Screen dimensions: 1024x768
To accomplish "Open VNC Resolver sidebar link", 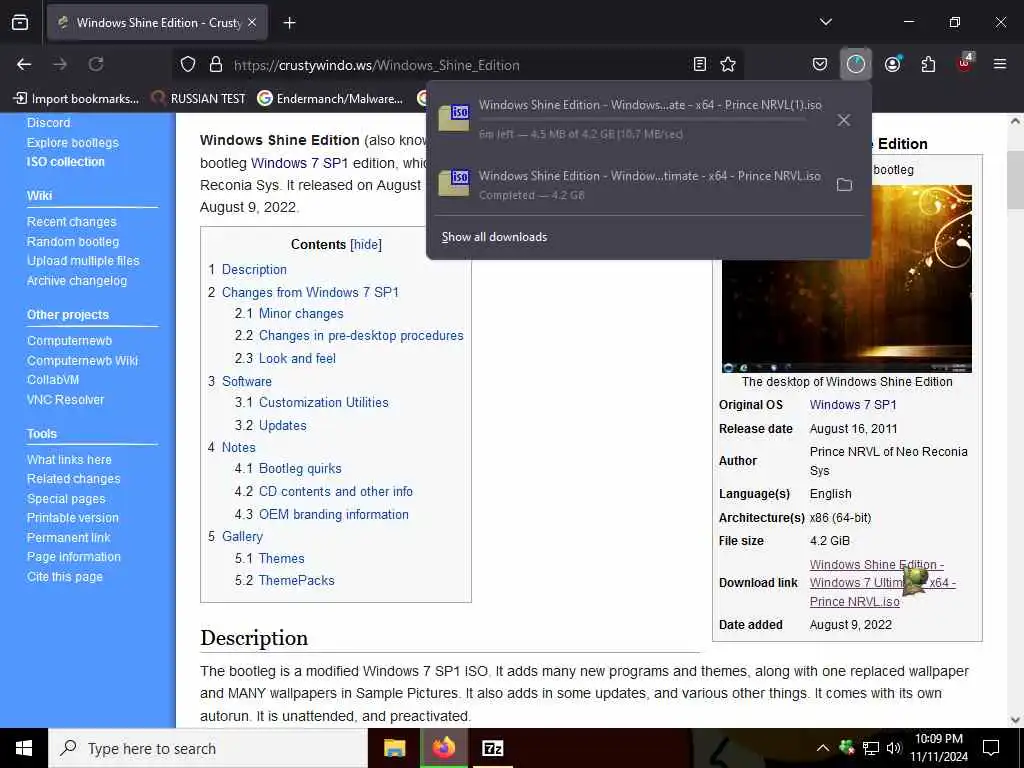I will 65,400.
